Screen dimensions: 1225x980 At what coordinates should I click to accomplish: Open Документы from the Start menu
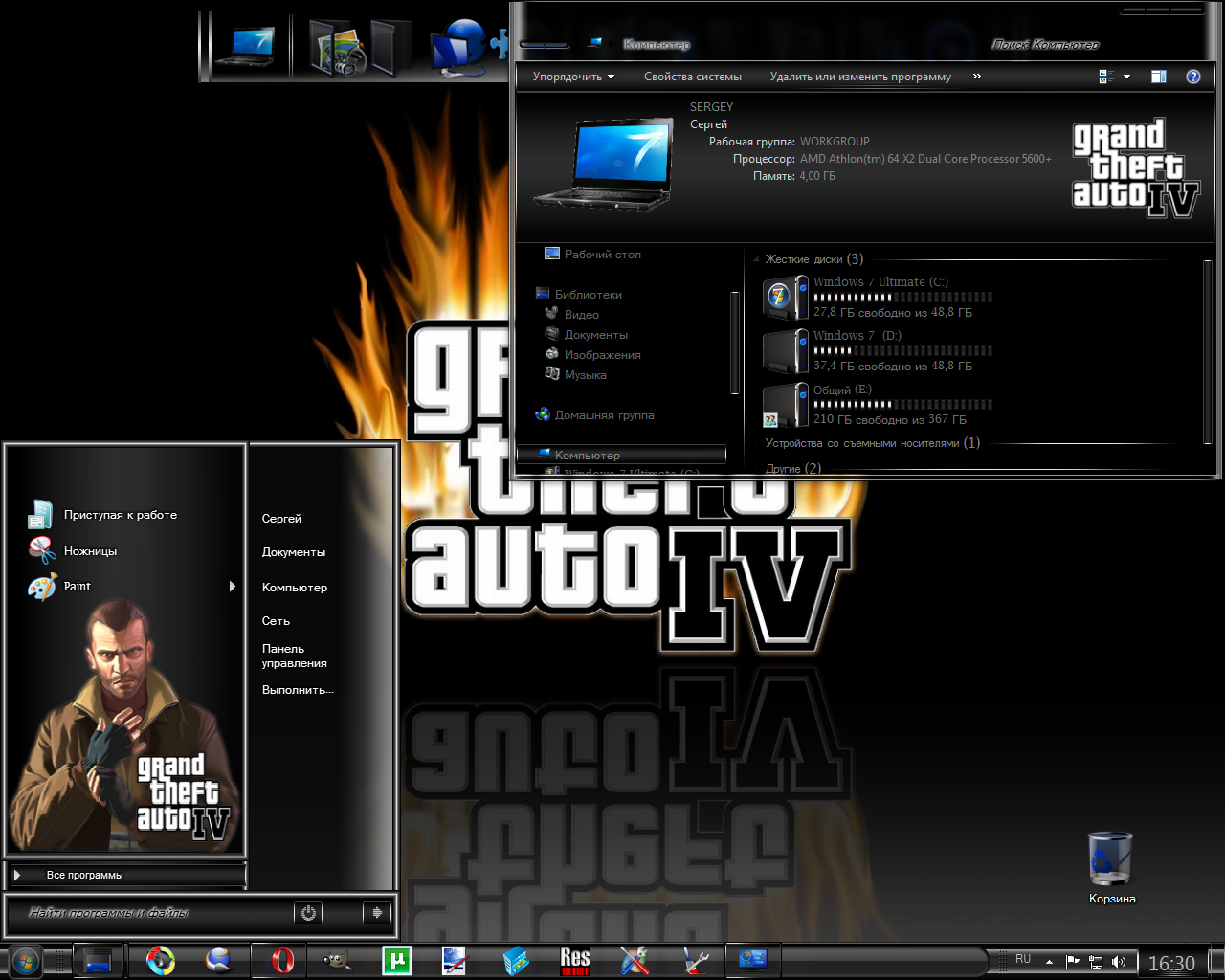(x=294, y=552)
